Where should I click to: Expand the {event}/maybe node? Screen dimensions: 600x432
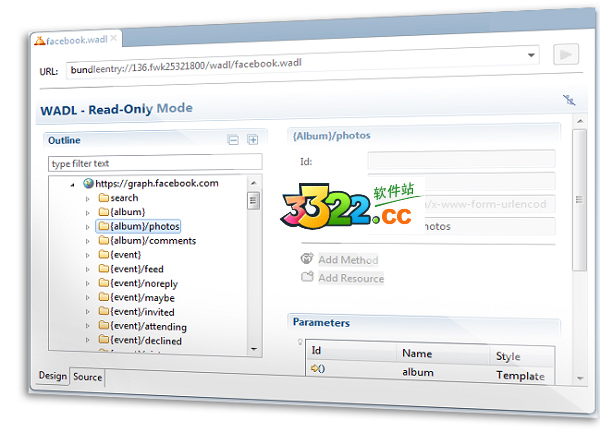tap(88, 298)
